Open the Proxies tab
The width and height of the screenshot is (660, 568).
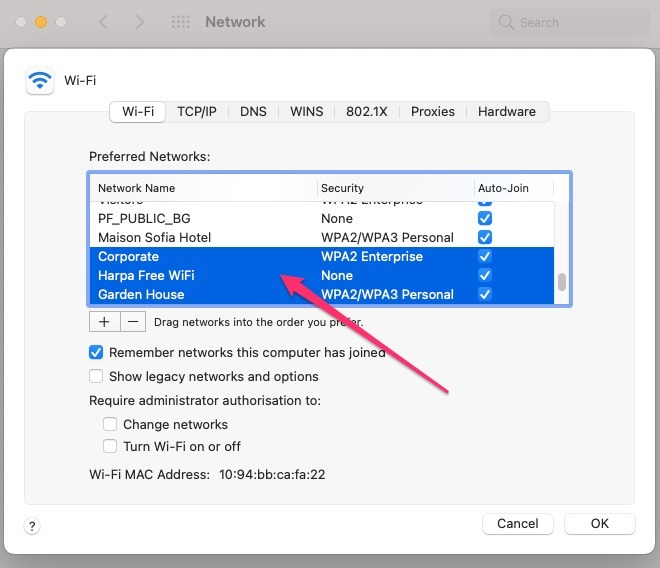433,112
